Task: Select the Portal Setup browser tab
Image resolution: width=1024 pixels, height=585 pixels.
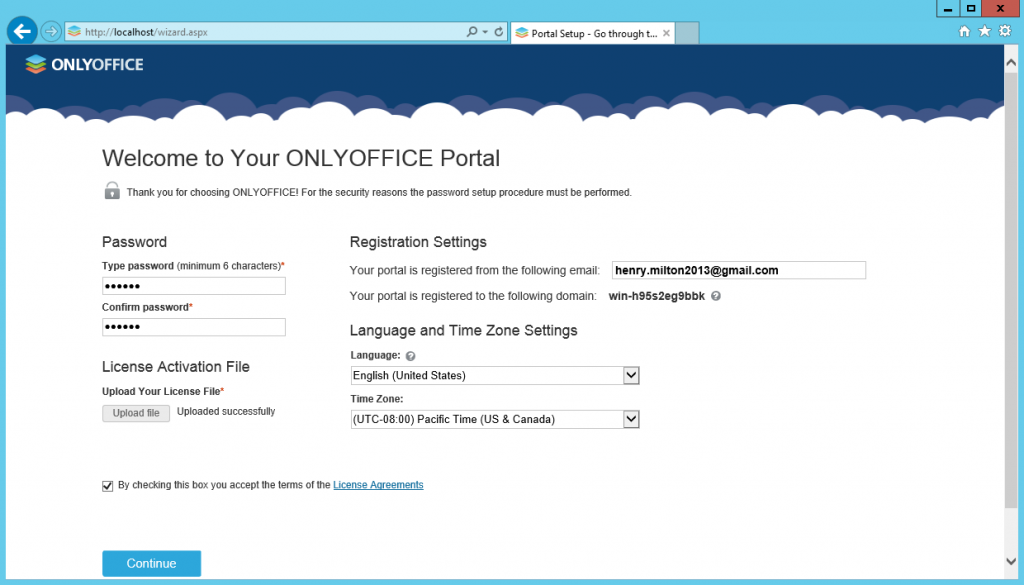Action: (x=592, y=33)
